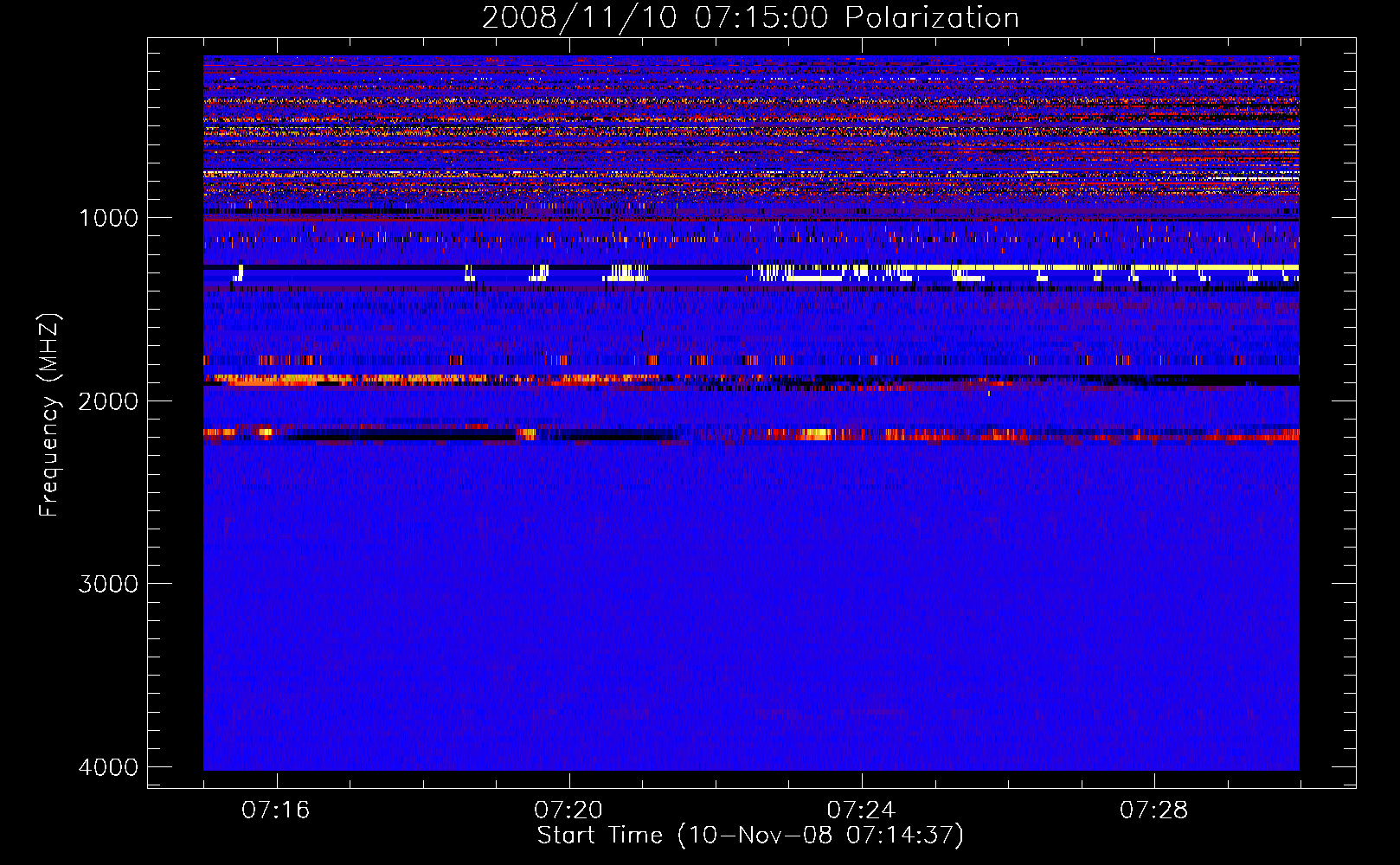Click the 'Start Time (10-Nov-08 07:14:37)' label

750,836
